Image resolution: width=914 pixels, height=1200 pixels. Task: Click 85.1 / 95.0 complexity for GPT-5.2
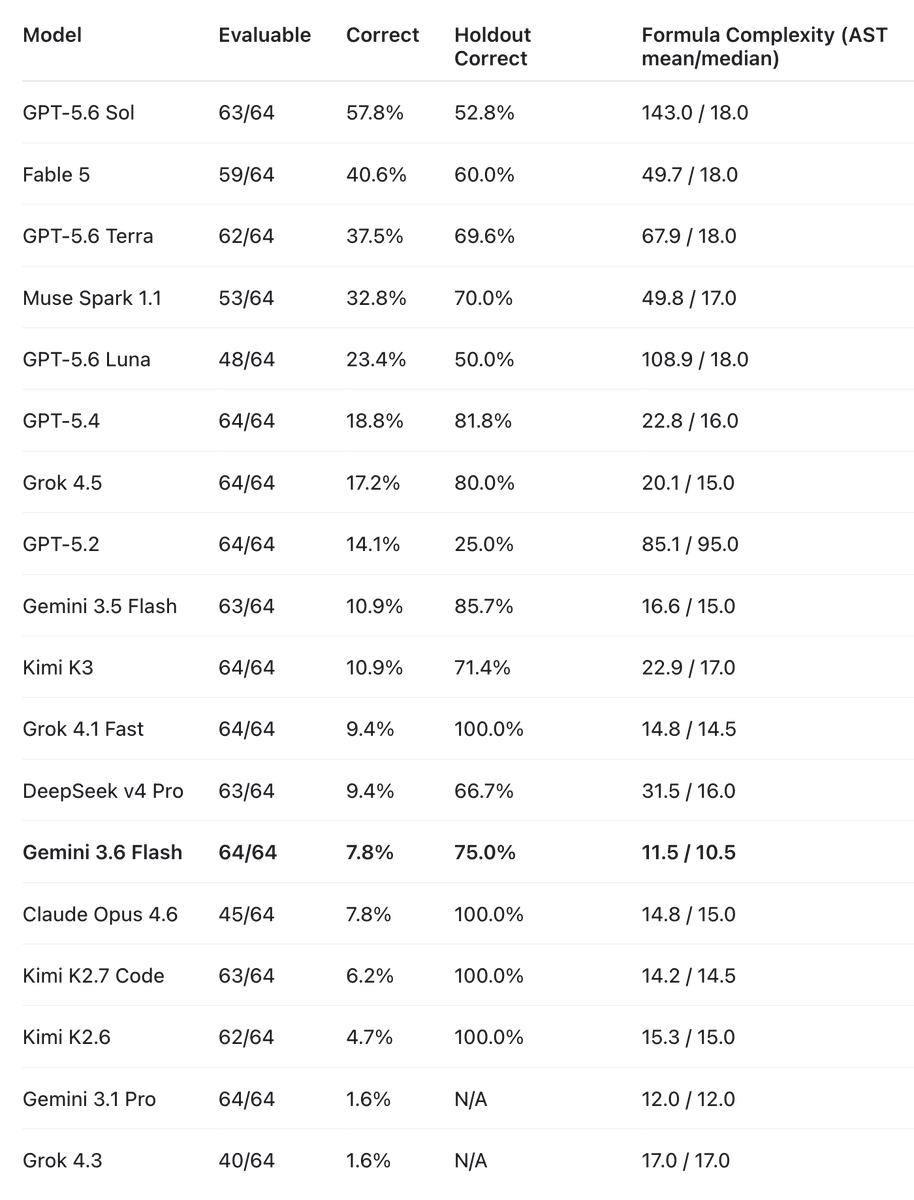[x=690, y=544]
